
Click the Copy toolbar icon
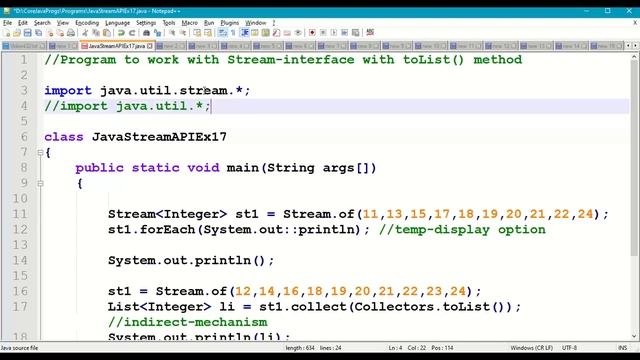coord(96,33)
